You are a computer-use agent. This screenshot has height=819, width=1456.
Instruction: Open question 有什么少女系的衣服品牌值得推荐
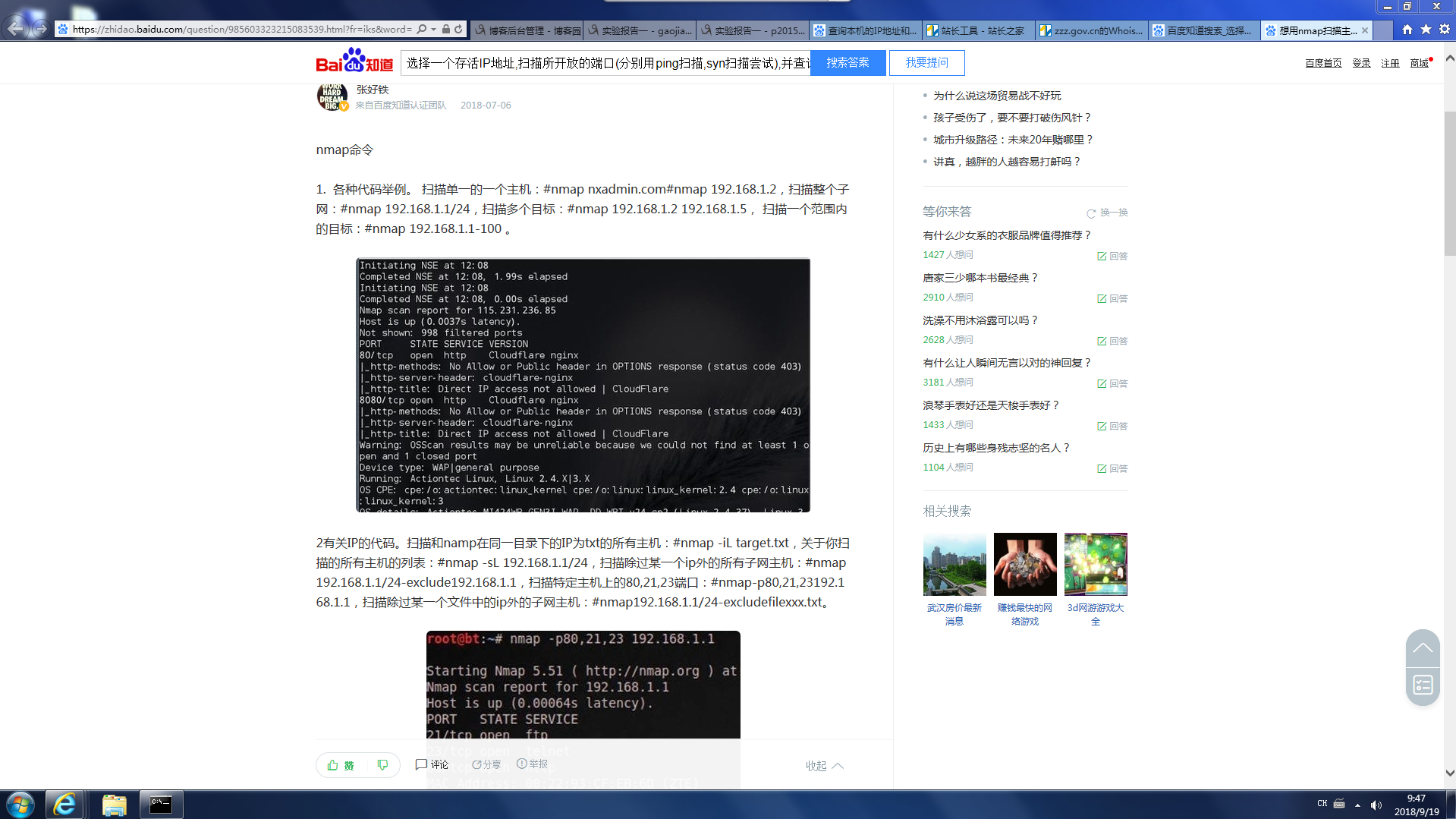point(1007,235)
